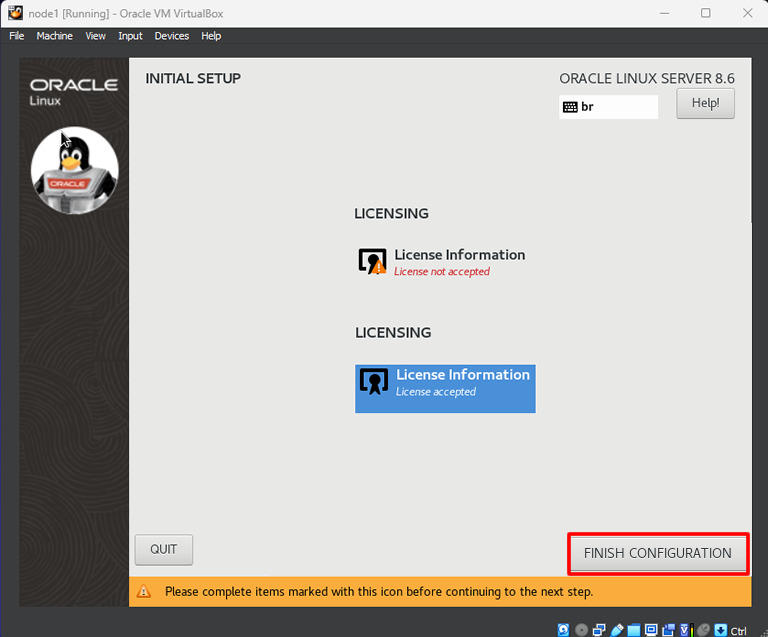
Task: Click the license icon with warning badge
Action: click(372, 261)
